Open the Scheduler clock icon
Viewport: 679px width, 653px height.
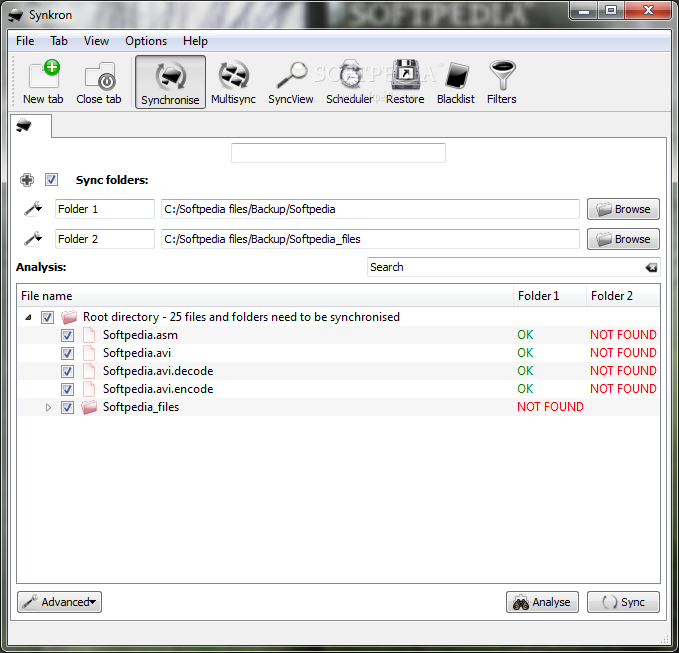pyautogui.click(x=349, y=82)
